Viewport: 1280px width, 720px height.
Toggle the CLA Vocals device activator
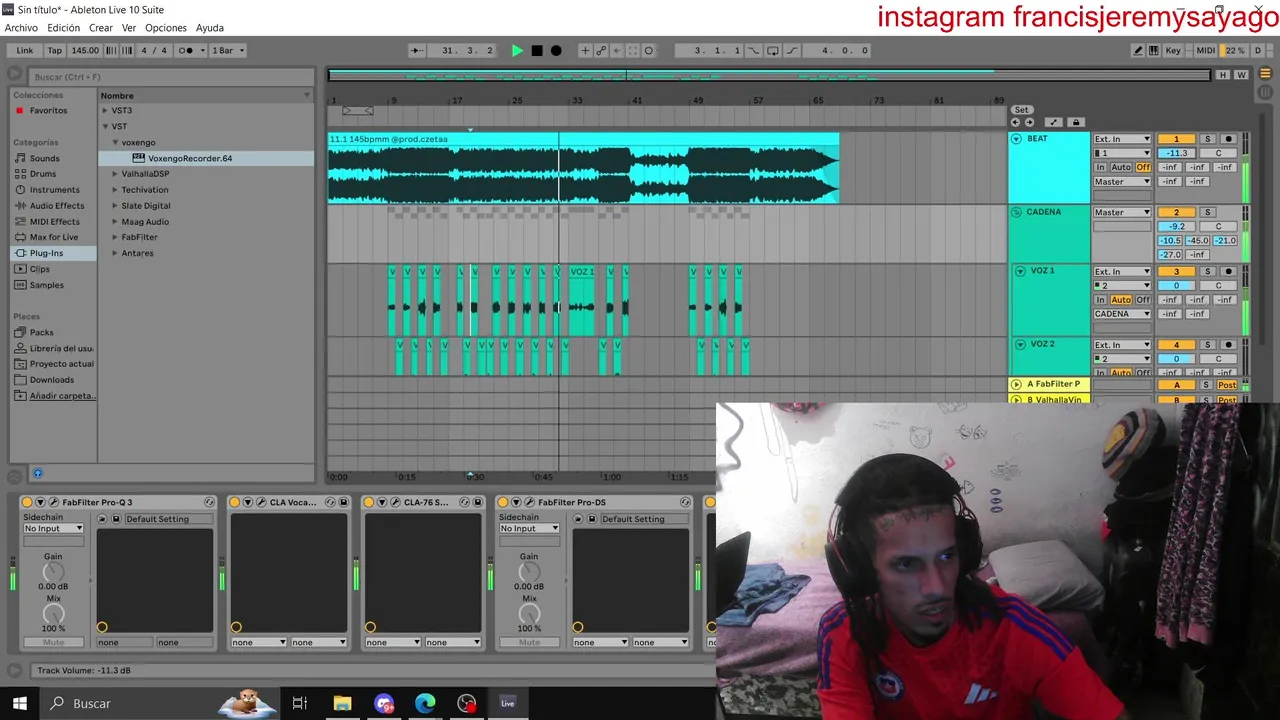pos(235,502)
